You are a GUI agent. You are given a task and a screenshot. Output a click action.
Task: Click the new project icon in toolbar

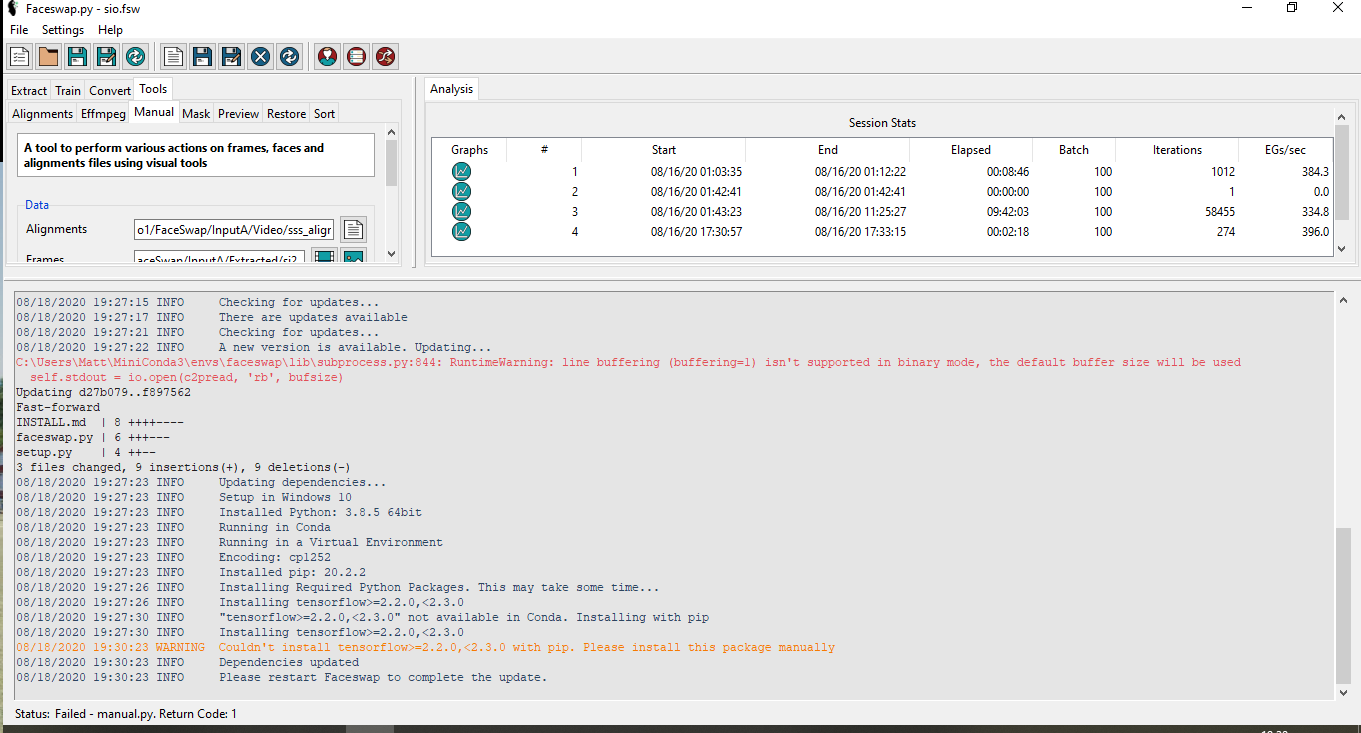[19, 57]
